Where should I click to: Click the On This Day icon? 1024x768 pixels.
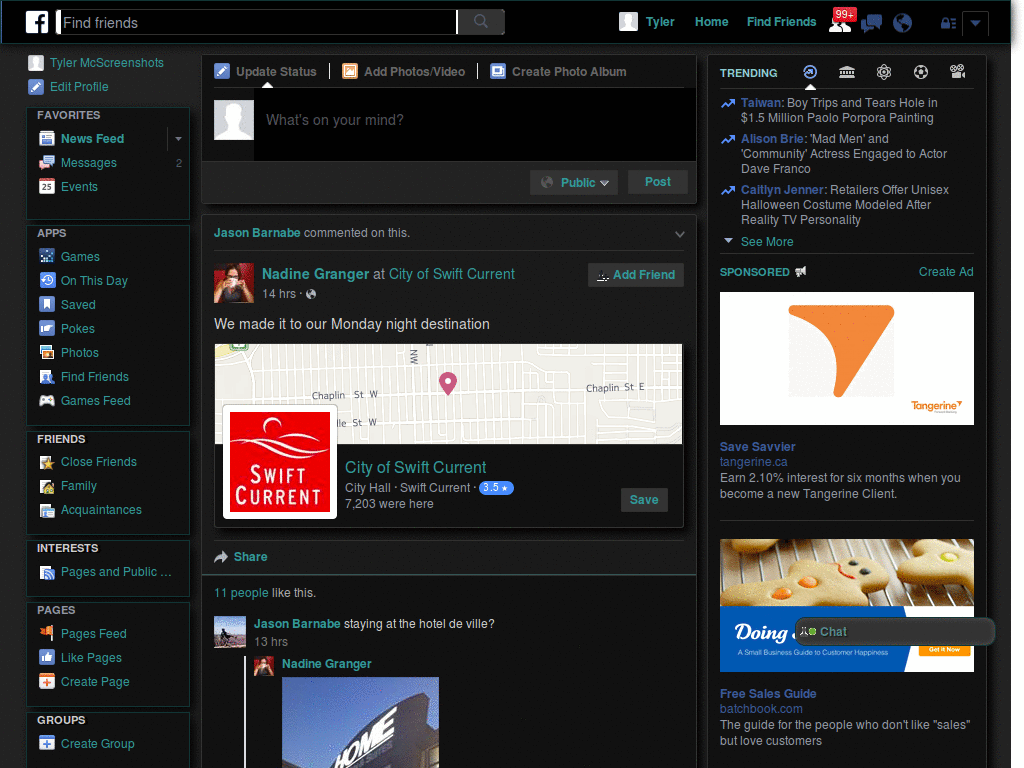click(47, 280)
